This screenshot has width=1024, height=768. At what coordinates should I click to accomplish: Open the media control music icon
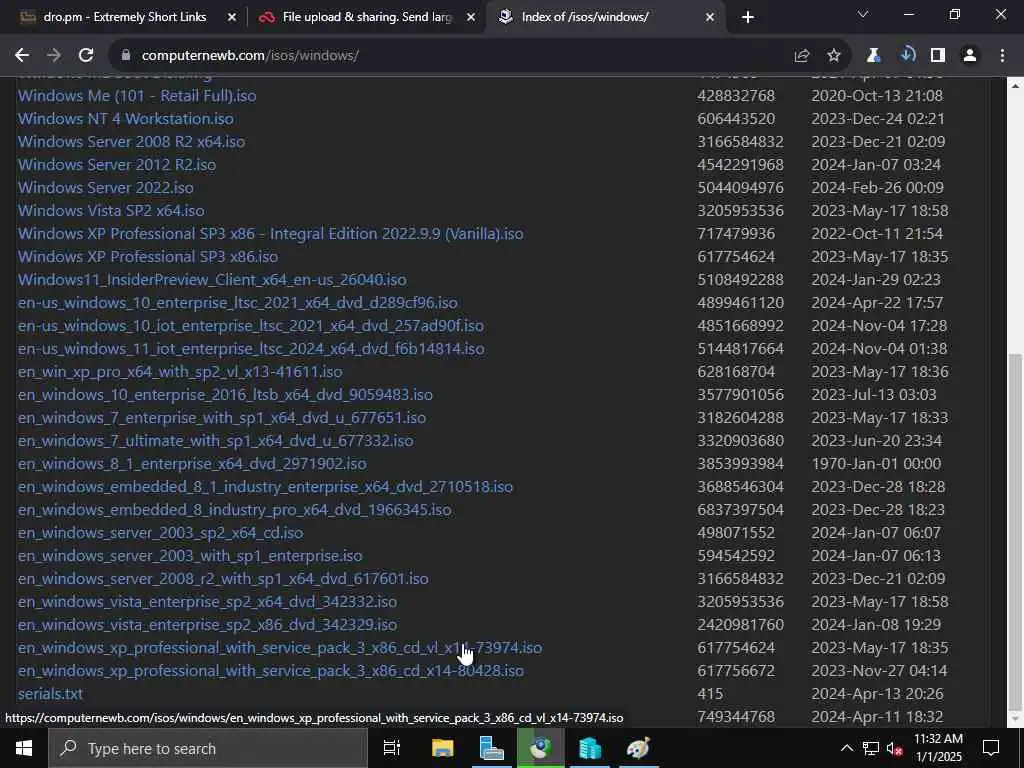tap(907, 56)
